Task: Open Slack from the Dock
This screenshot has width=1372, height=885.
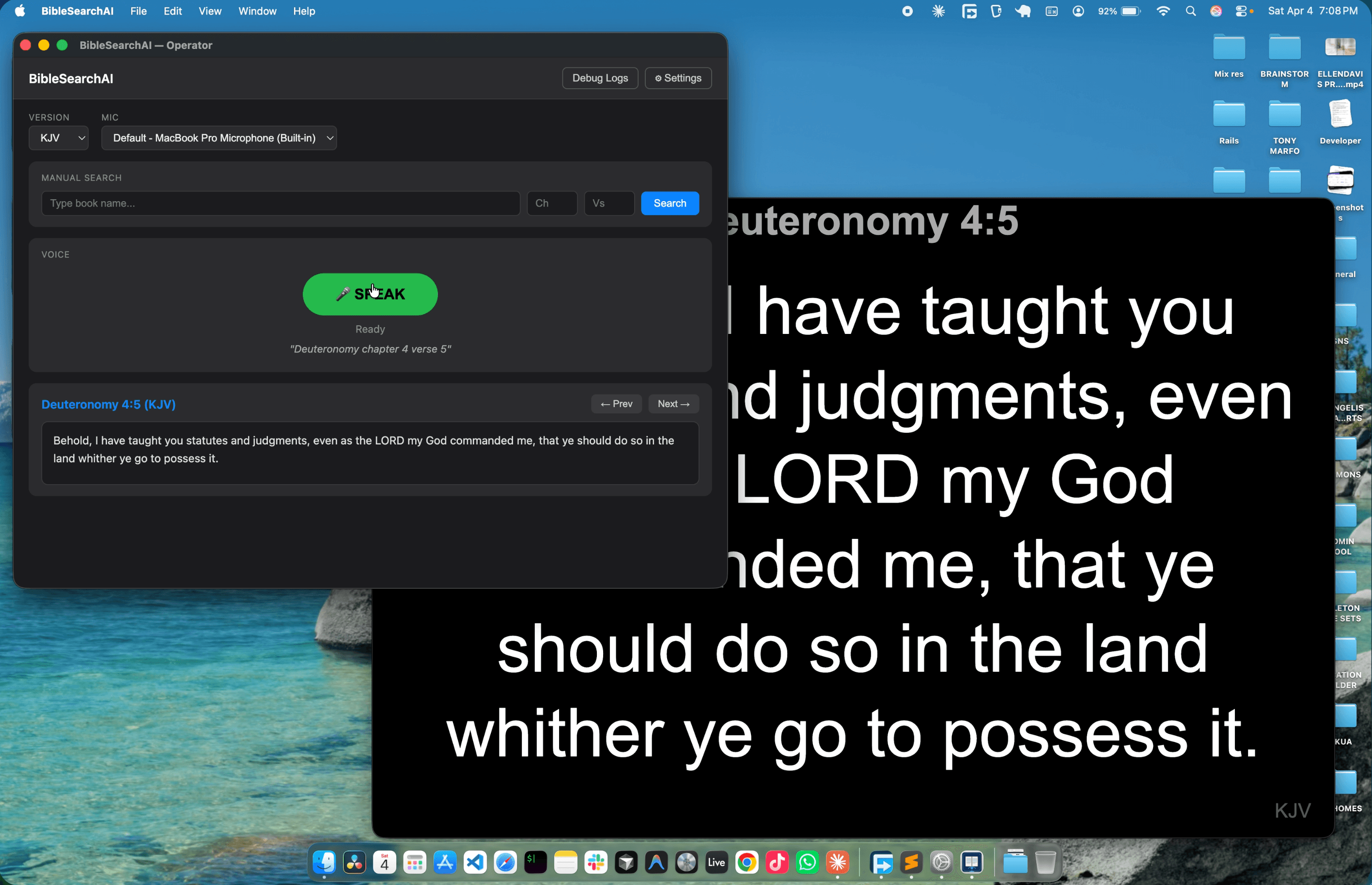Action: pyautogui.click(x=595, y=863)
